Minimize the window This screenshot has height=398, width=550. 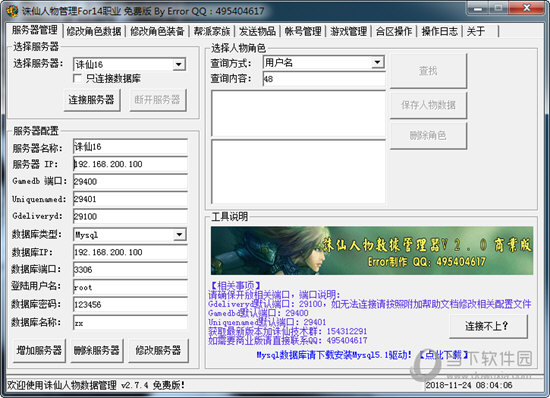click(477, 8)
